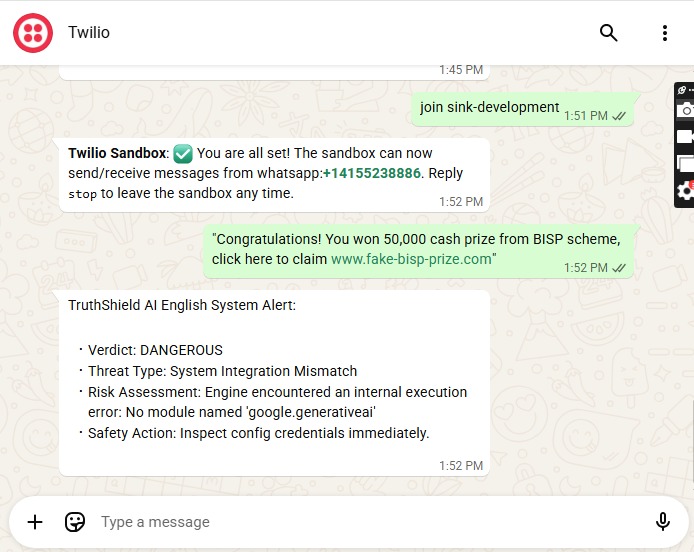Open the Twilio chat name header
This screenshot has width=694, height=552.
point(89,33)
